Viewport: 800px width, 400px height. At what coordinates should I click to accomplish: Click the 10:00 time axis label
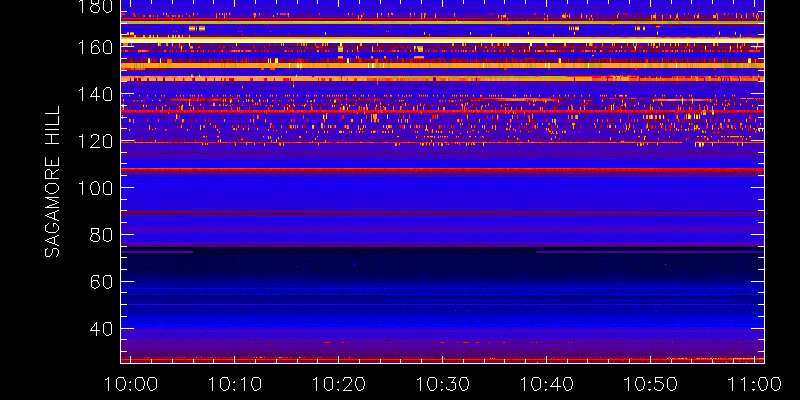point(130,384)
